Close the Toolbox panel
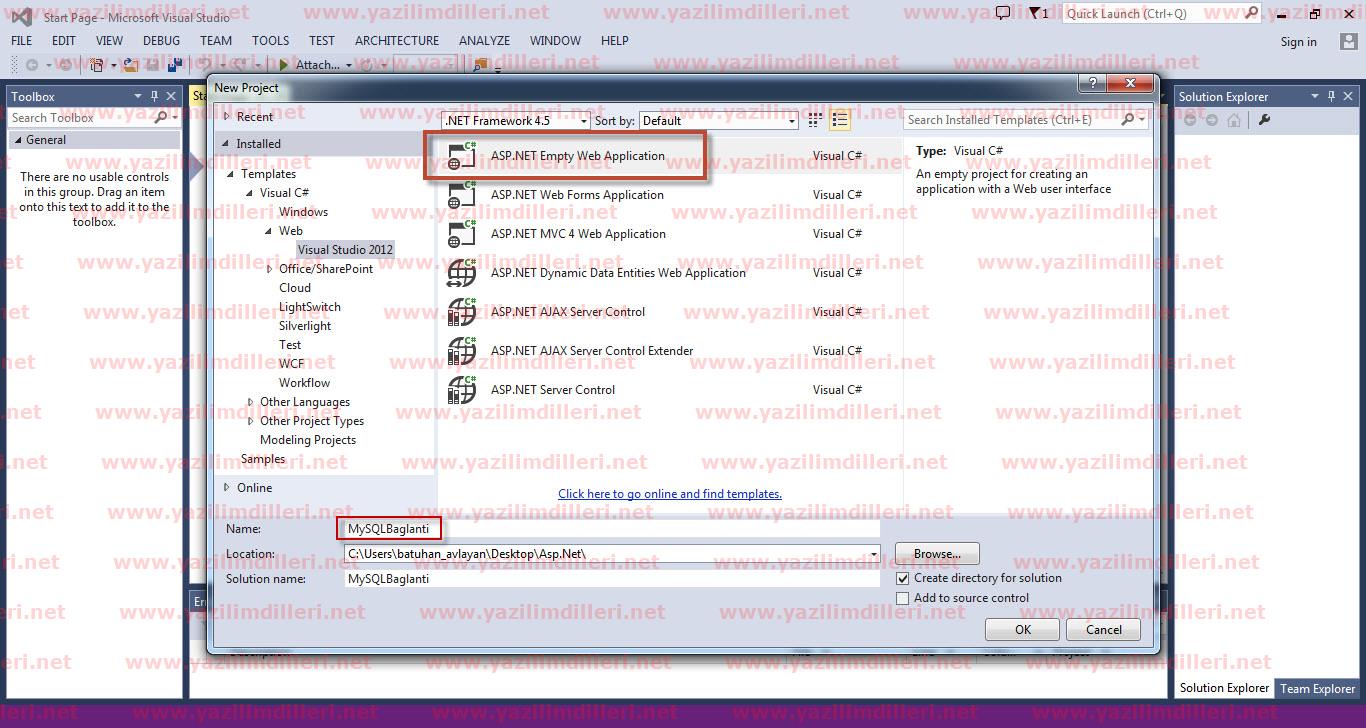Viewport: 1366px width, 728px height. click(x=170, y=96)
